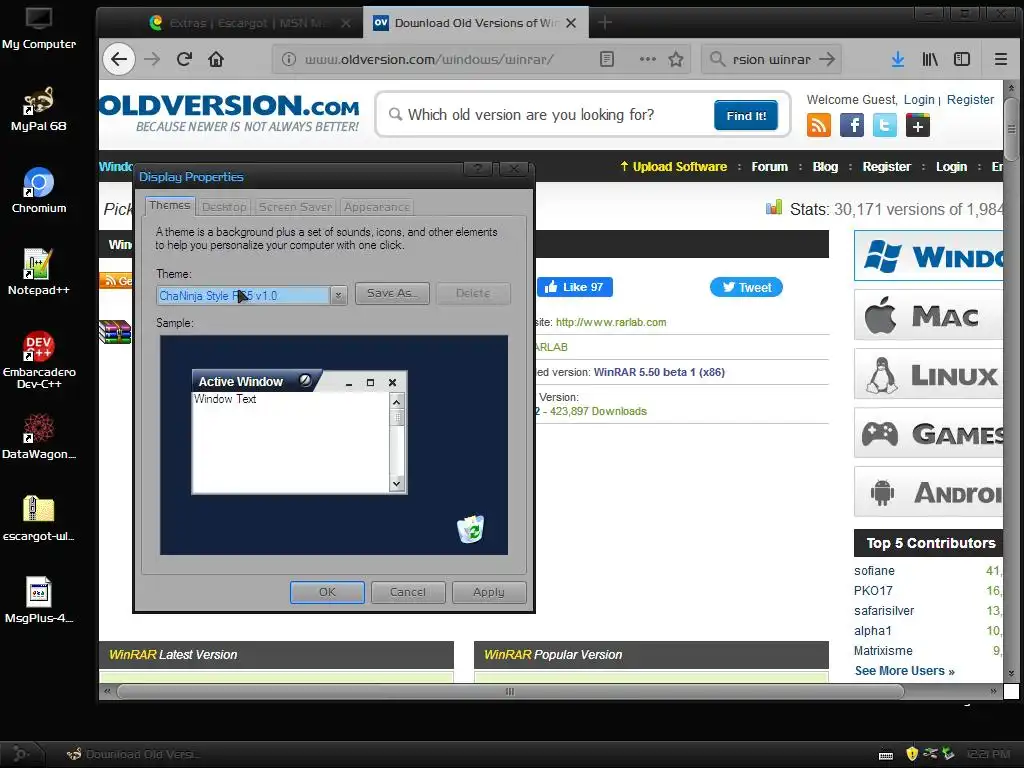
Task: Open WinRAR 5.50 beta 1 link
Action: [x=659, y=372]
